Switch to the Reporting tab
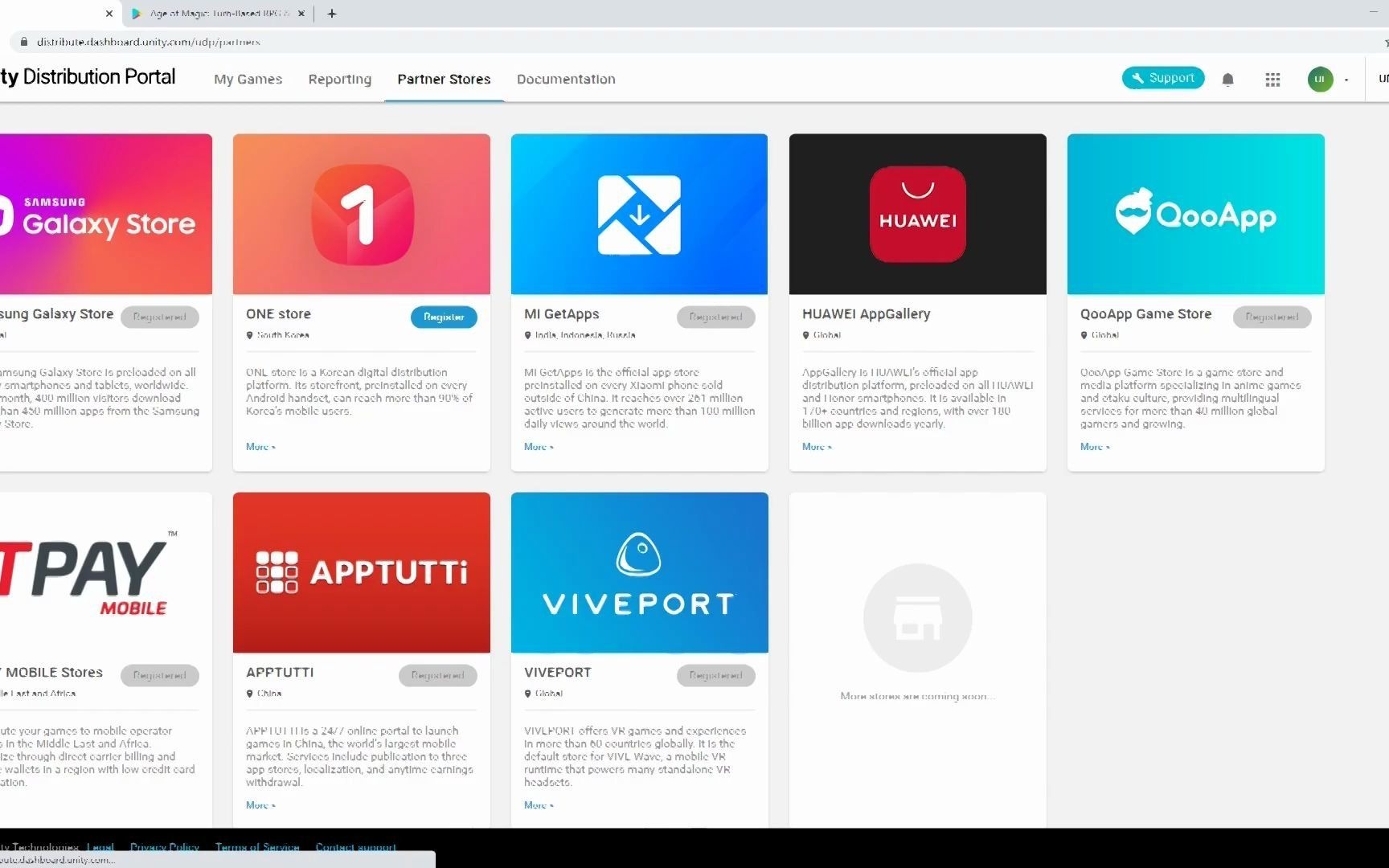 339,79
